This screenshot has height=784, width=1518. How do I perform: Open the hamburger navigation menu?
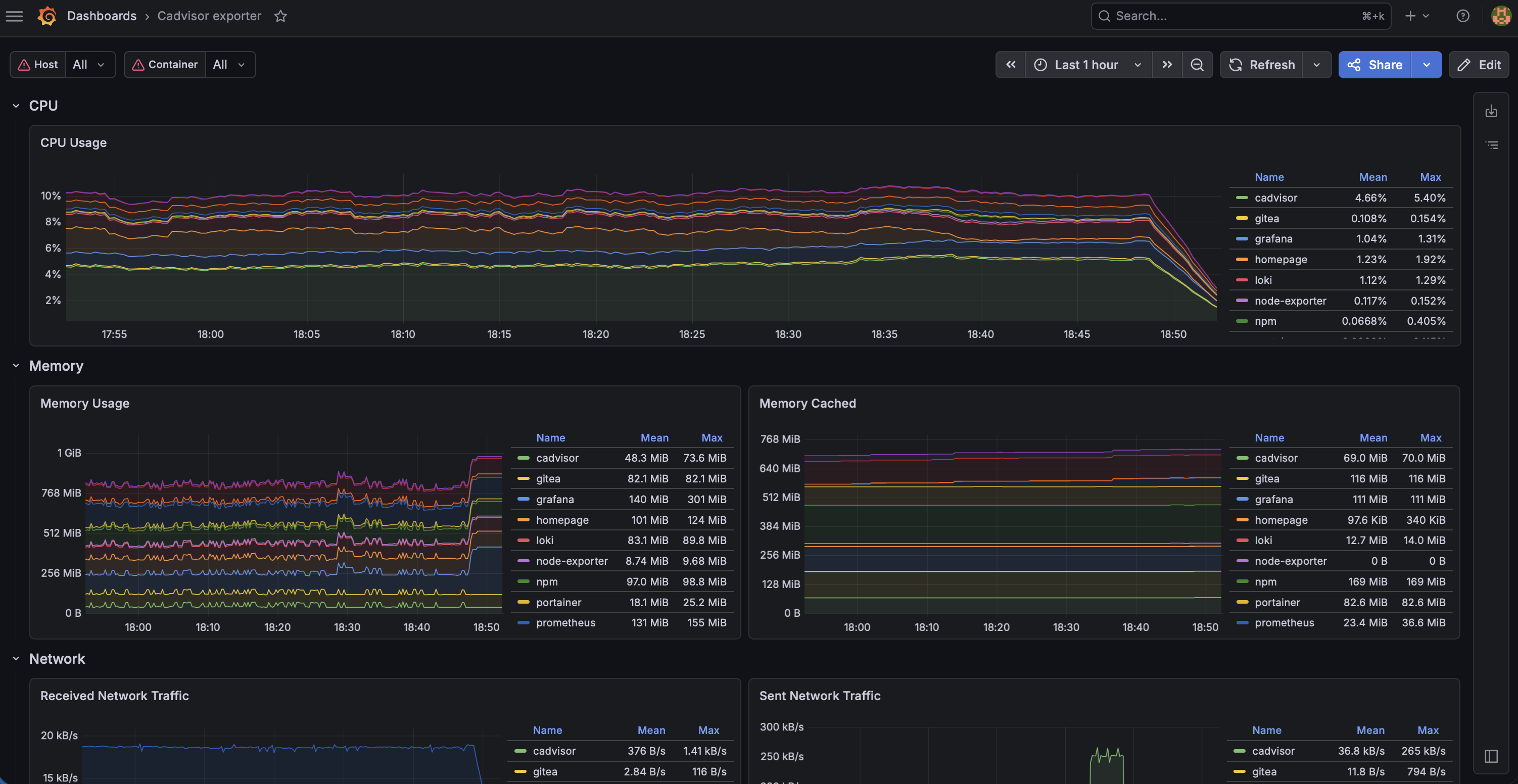click(x=14, y=16)
